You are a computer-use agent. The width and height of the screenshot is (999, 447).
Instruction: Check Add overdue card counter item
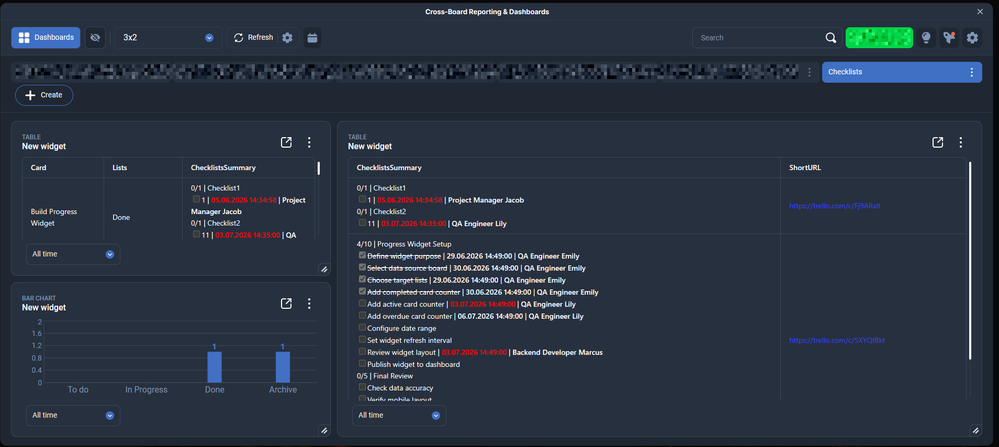click(363, 316)
